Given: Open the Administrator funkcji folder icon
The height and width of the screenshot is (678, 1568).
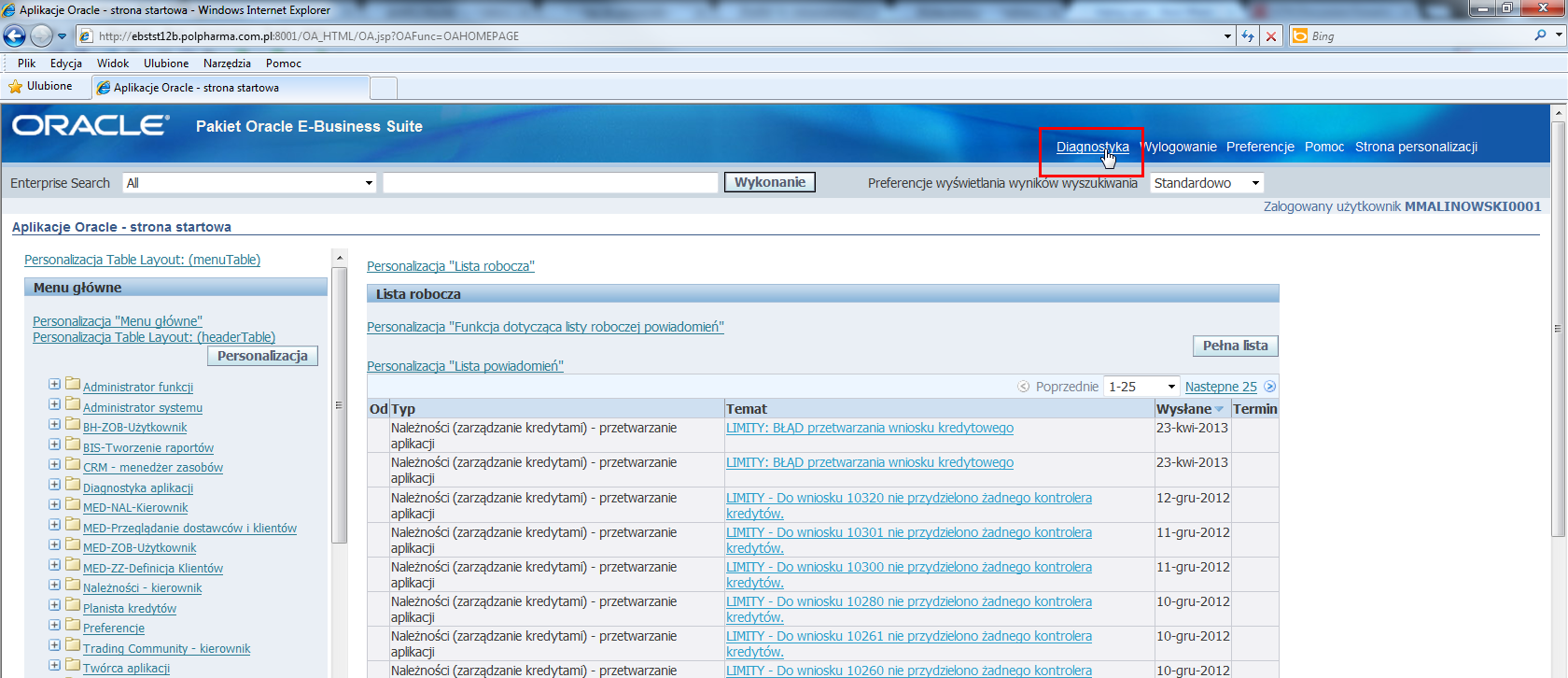Looking at the screenshot, I should click(73, 385).
